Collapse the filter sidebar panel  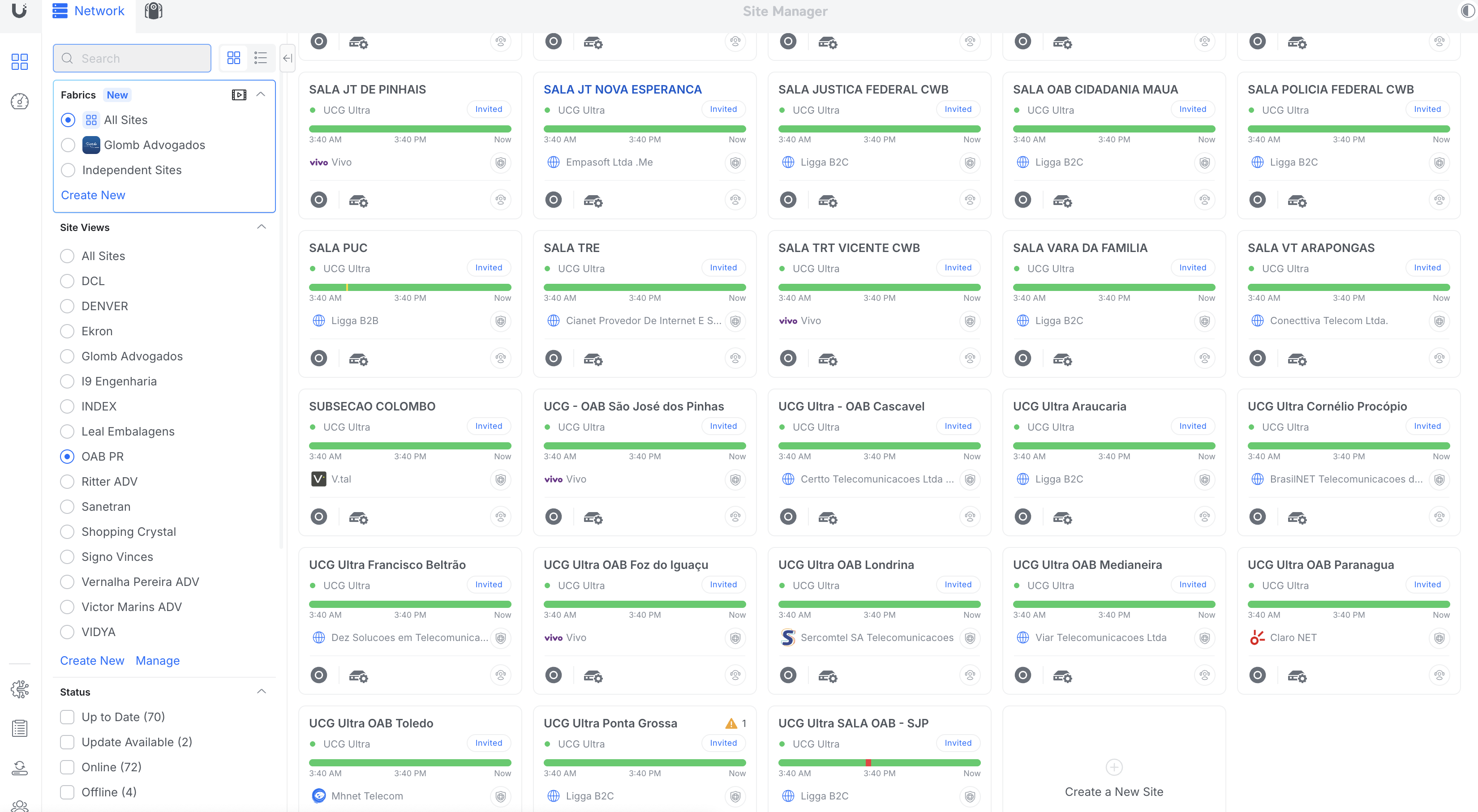click(x=288, y=58)
